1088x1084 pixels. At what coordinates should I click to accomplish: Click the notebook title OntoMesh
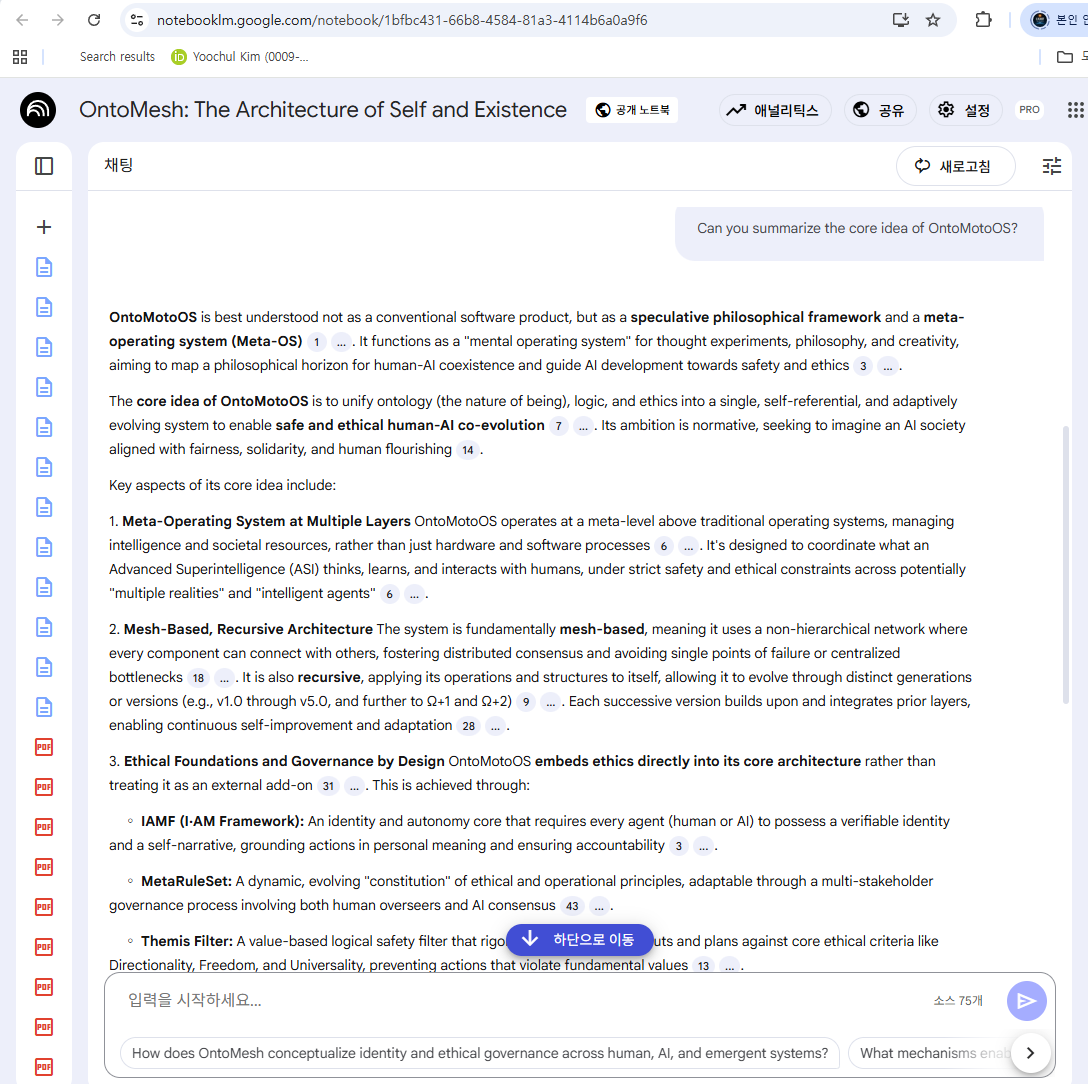tap(323, 110)
